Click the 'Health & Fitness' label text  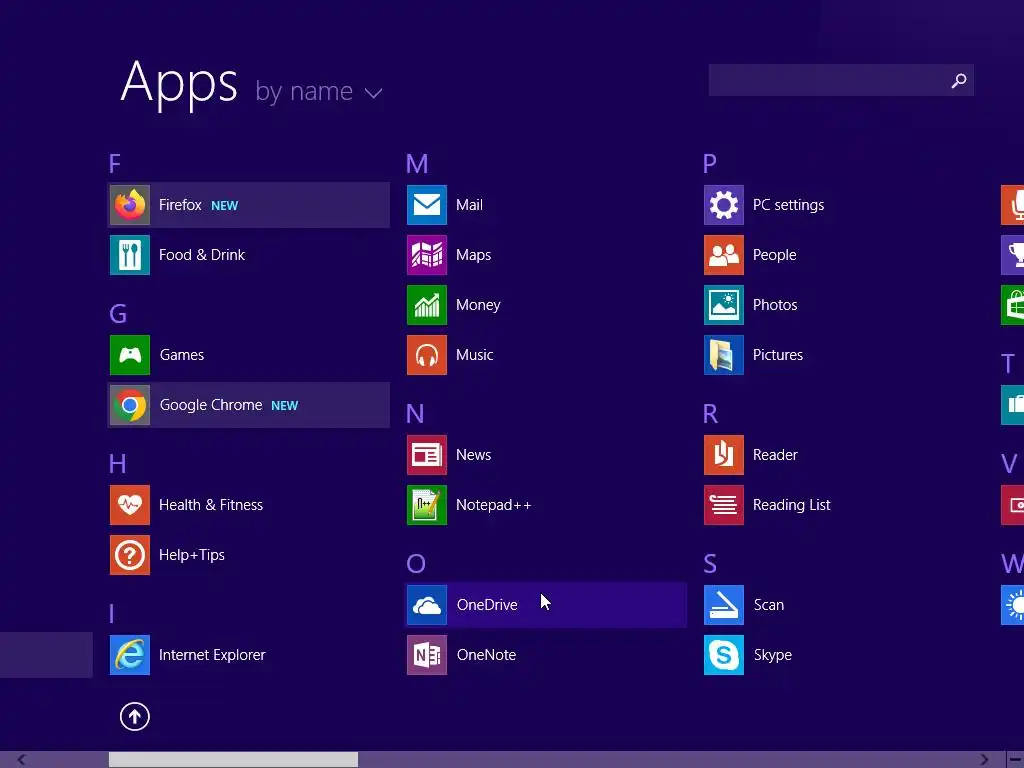211,505
